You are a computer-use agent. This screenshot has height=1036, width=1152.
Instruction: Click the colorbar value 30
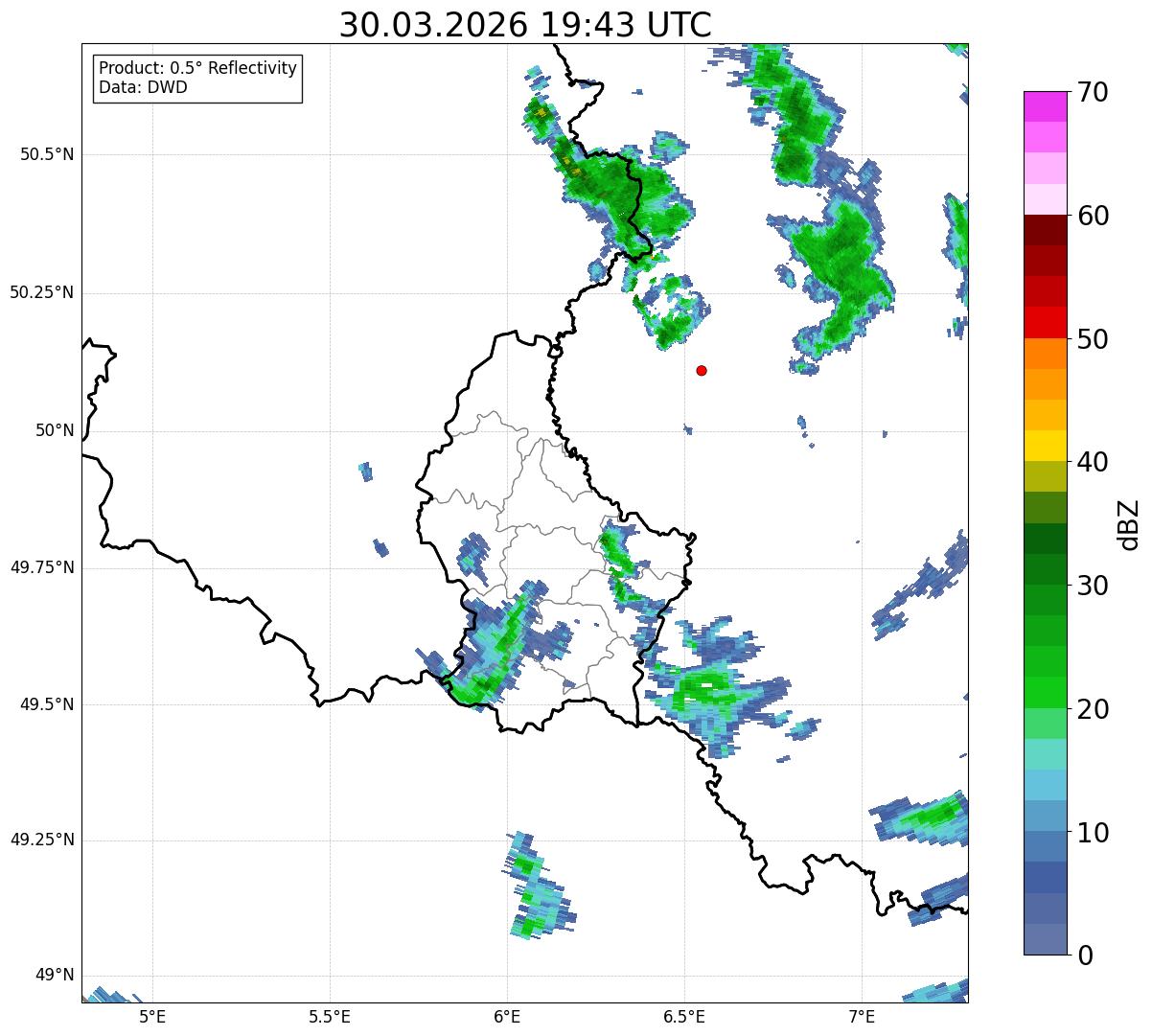click(x=1093, y=586)
